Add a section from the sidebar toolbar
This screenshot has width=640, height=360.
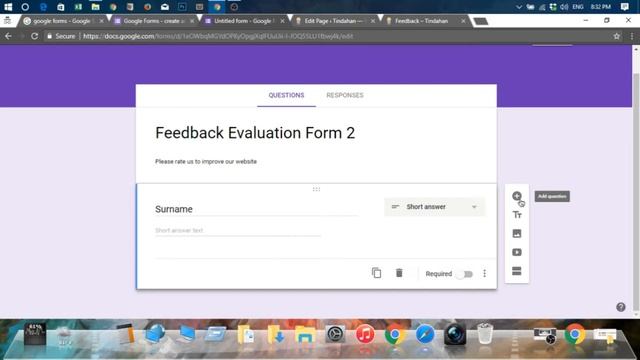[x=517, y=271]
